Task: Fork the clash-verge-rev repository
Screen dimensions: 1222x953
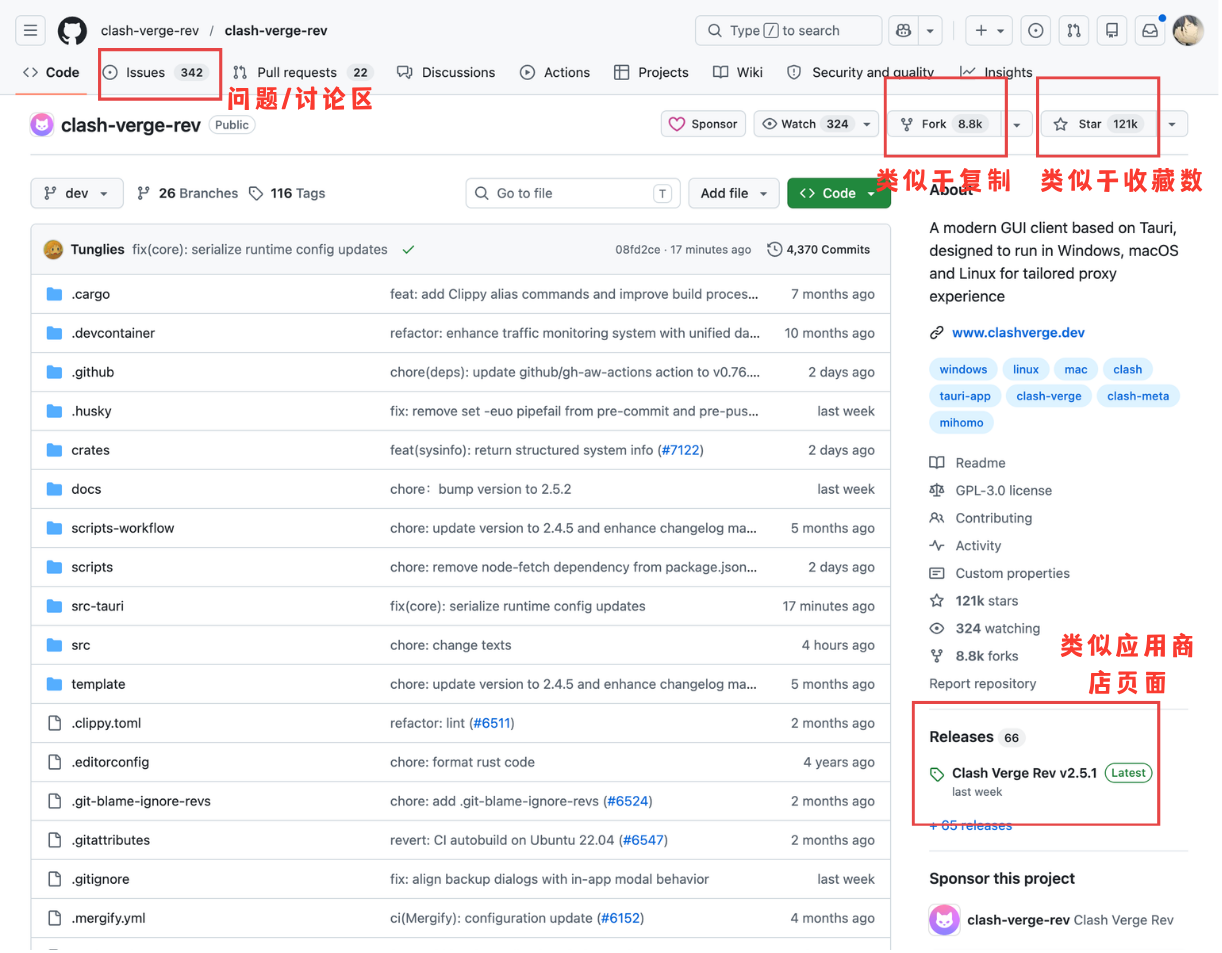Action: [943, 124]
